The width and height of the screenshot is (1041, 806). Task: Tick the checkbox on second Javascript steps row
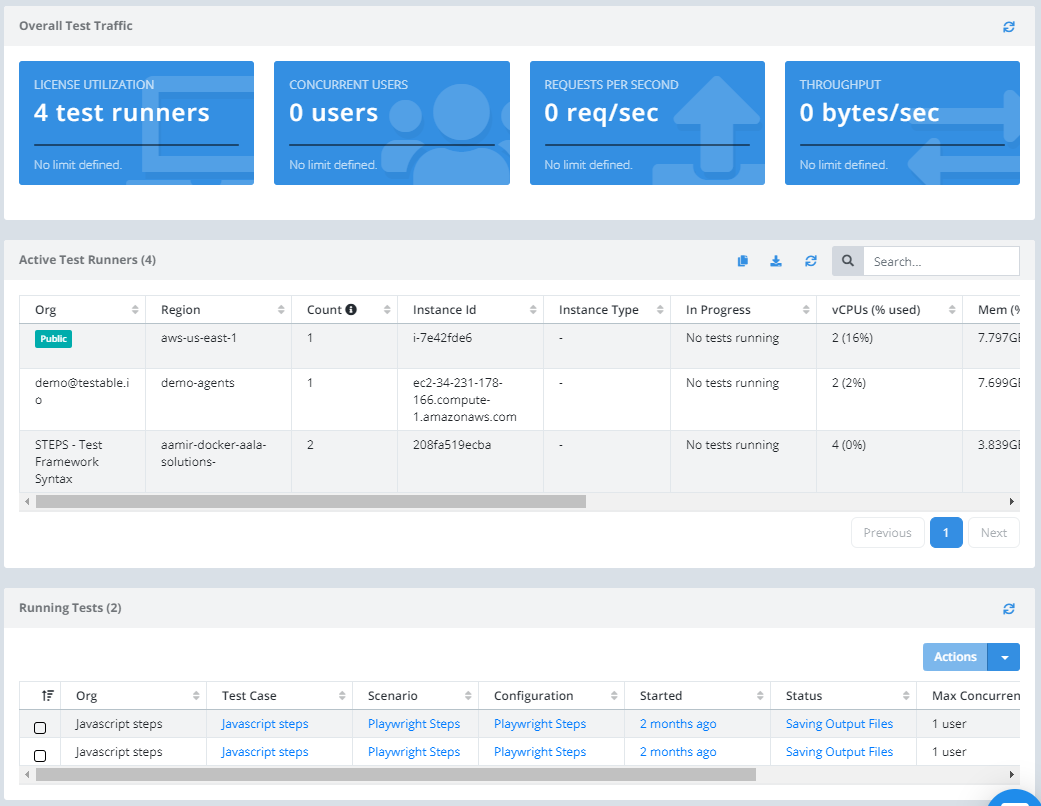[x=40, y=756]
